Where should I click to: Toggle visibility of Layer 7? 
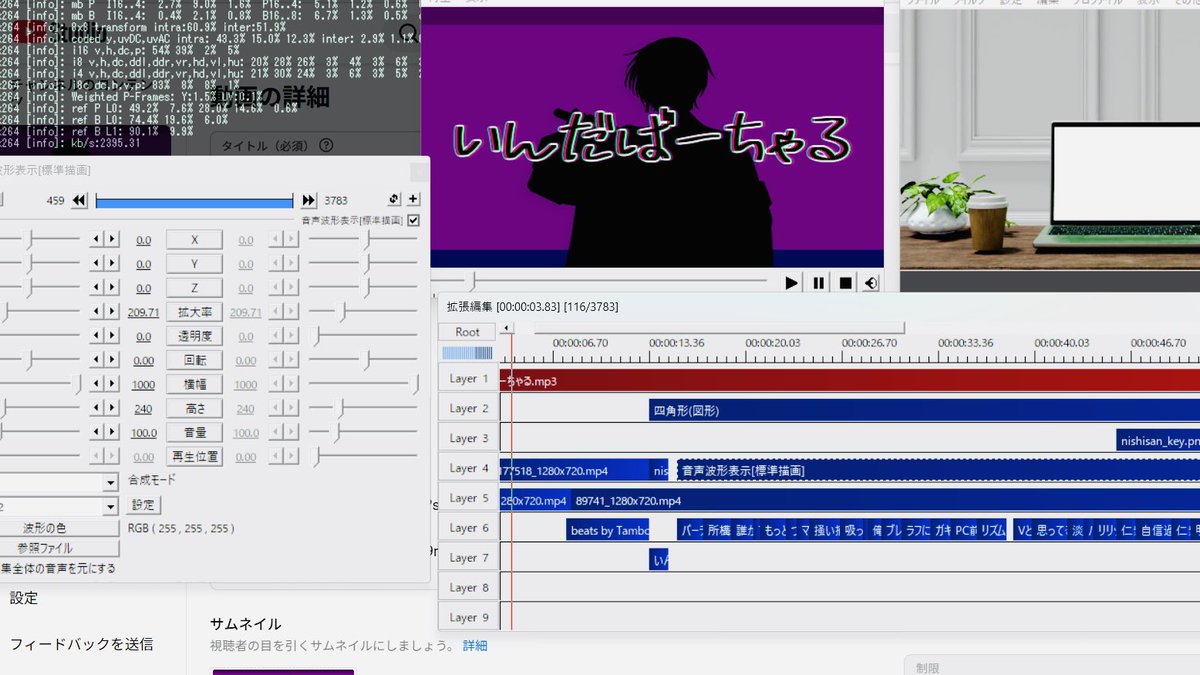coord(469,558)
